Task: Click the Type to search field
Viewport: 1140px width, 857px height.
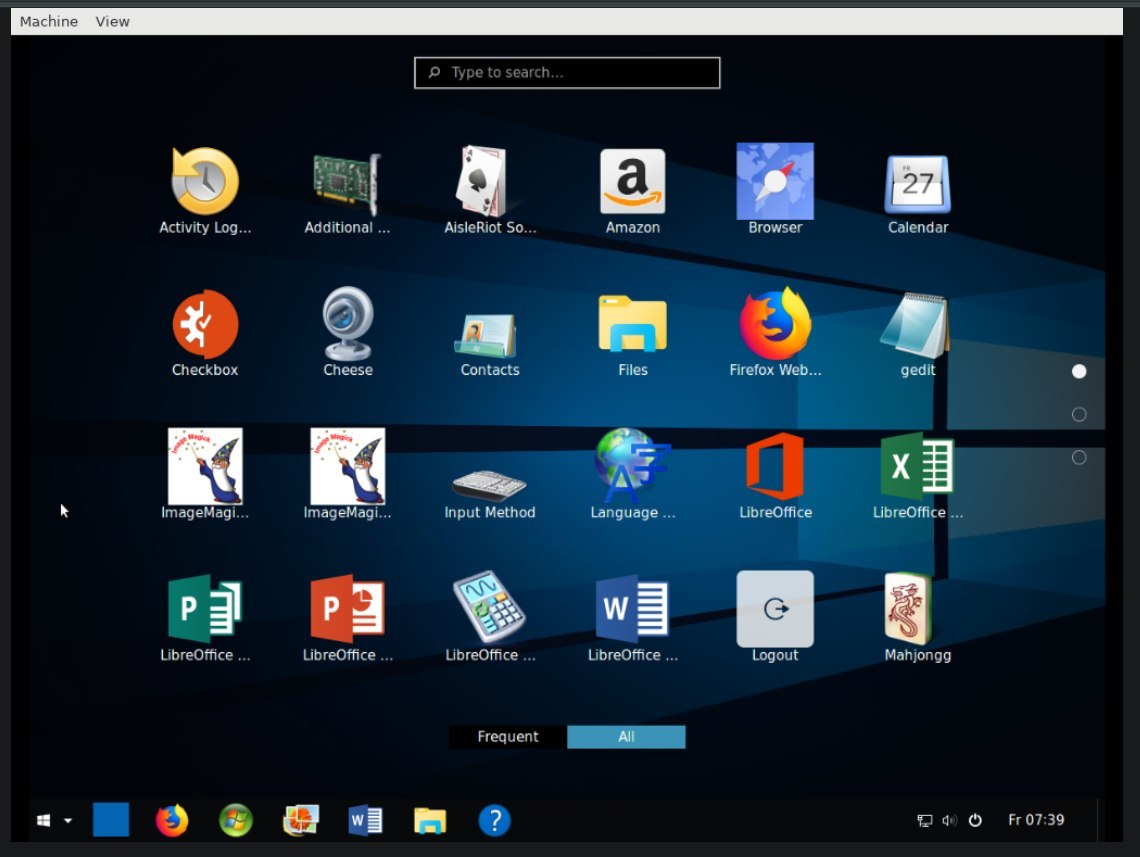Action: pos(567,73)
